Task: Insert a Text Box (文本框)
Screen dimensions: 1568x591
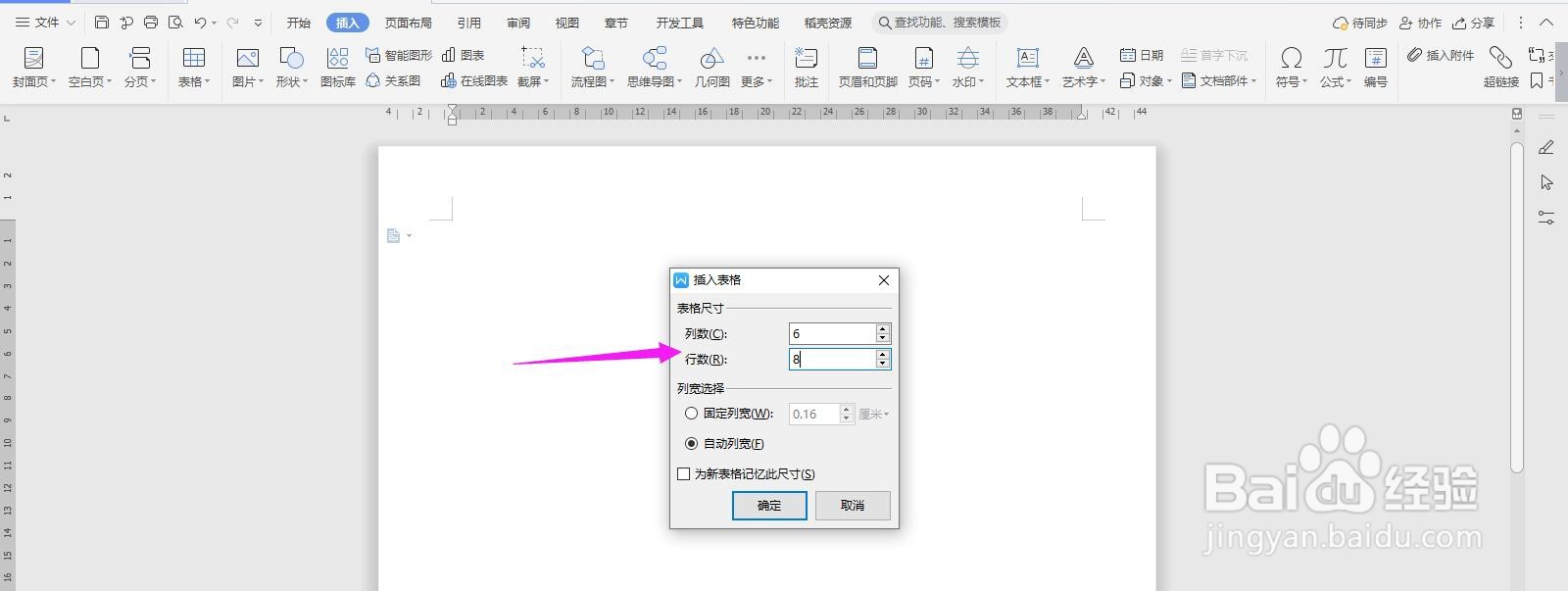Action: 1028,67
